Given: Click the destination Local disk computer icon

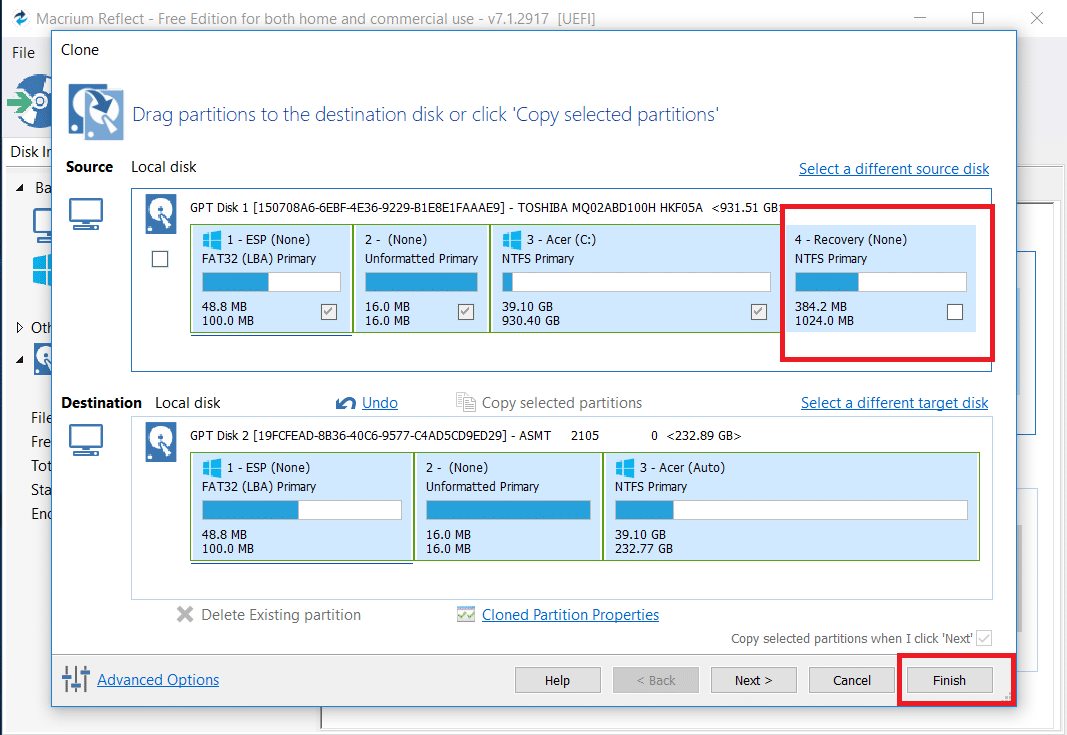Looking at the screenshot, I should coord(86,440).
